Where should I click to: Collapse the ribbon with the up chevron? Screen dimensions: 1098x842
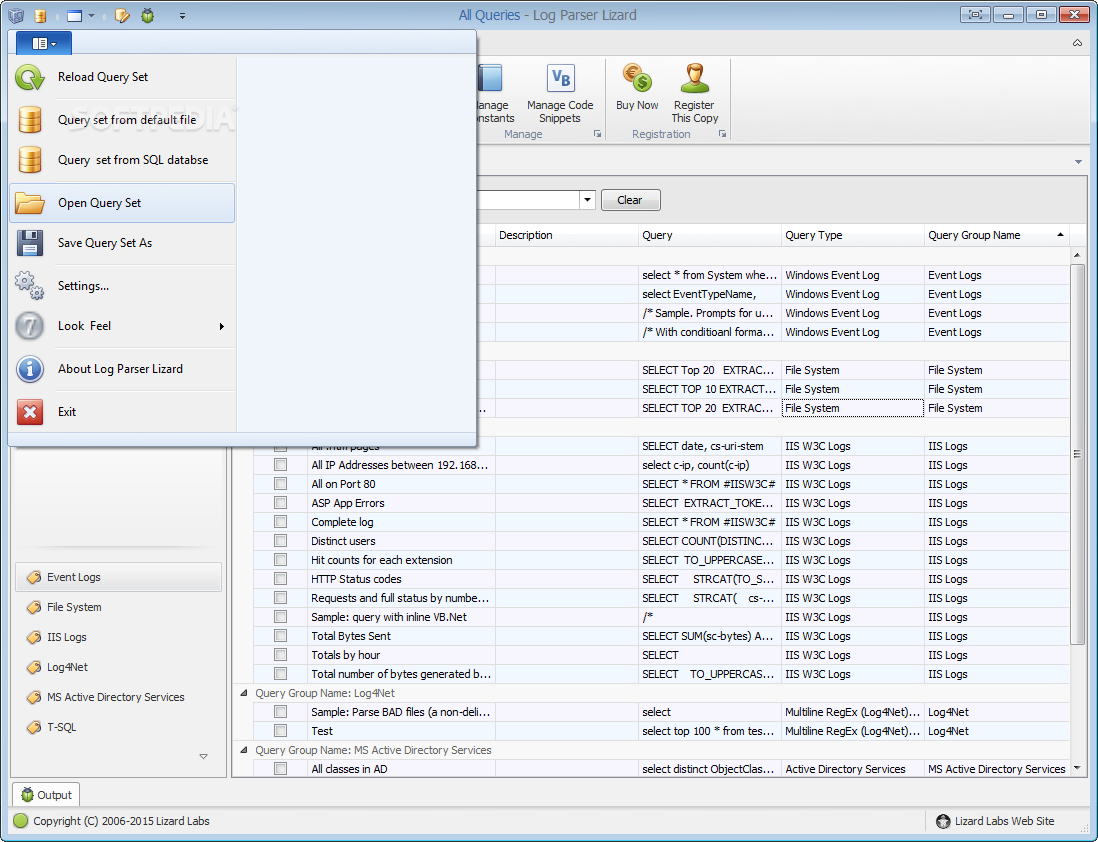(1077, 43)
